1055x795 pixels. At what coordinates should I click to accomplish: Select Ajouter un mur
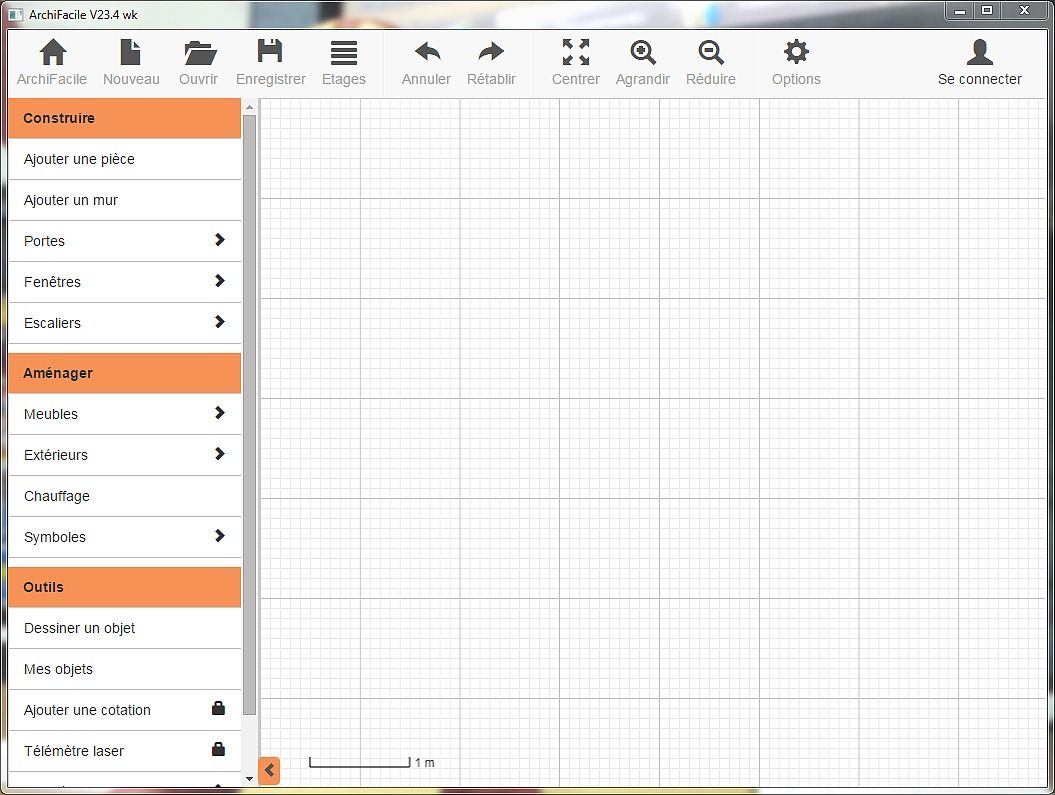tap(124, 200)
